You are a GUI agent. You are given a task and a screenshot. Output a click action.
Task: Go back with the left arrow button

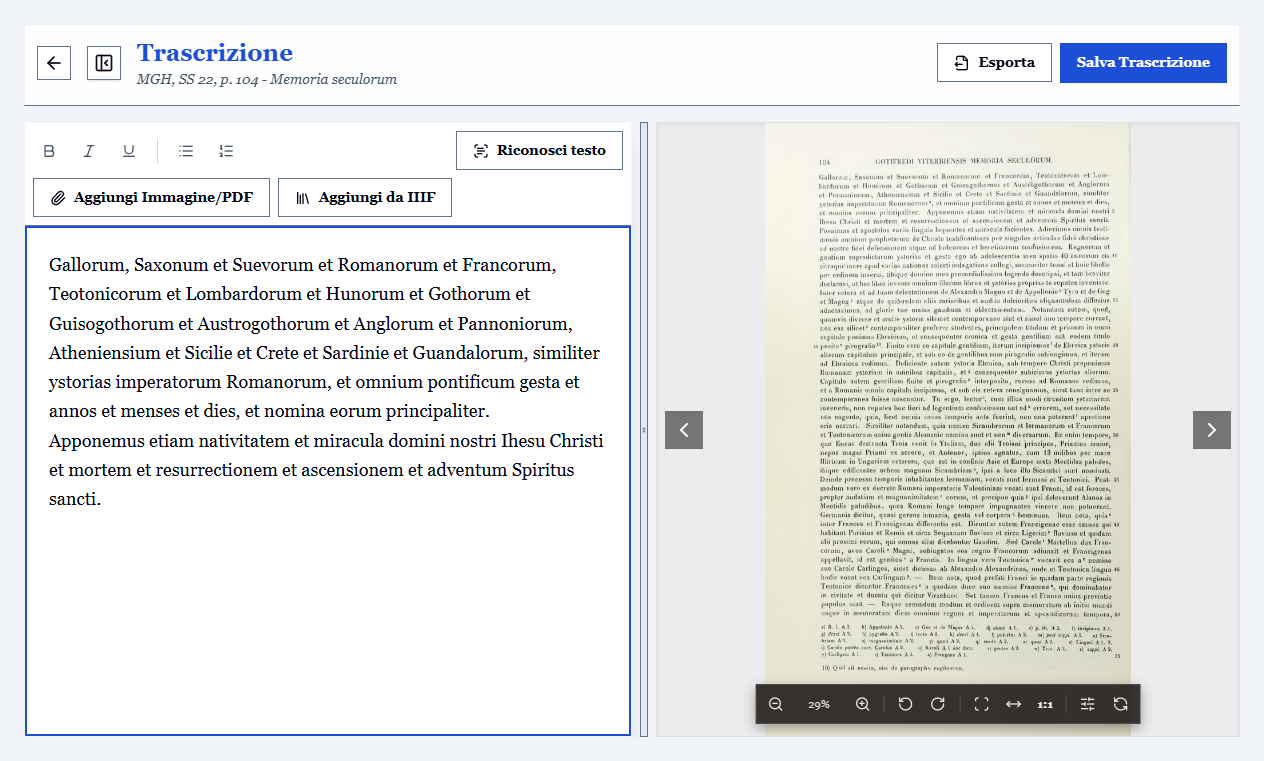click(54, 62)
